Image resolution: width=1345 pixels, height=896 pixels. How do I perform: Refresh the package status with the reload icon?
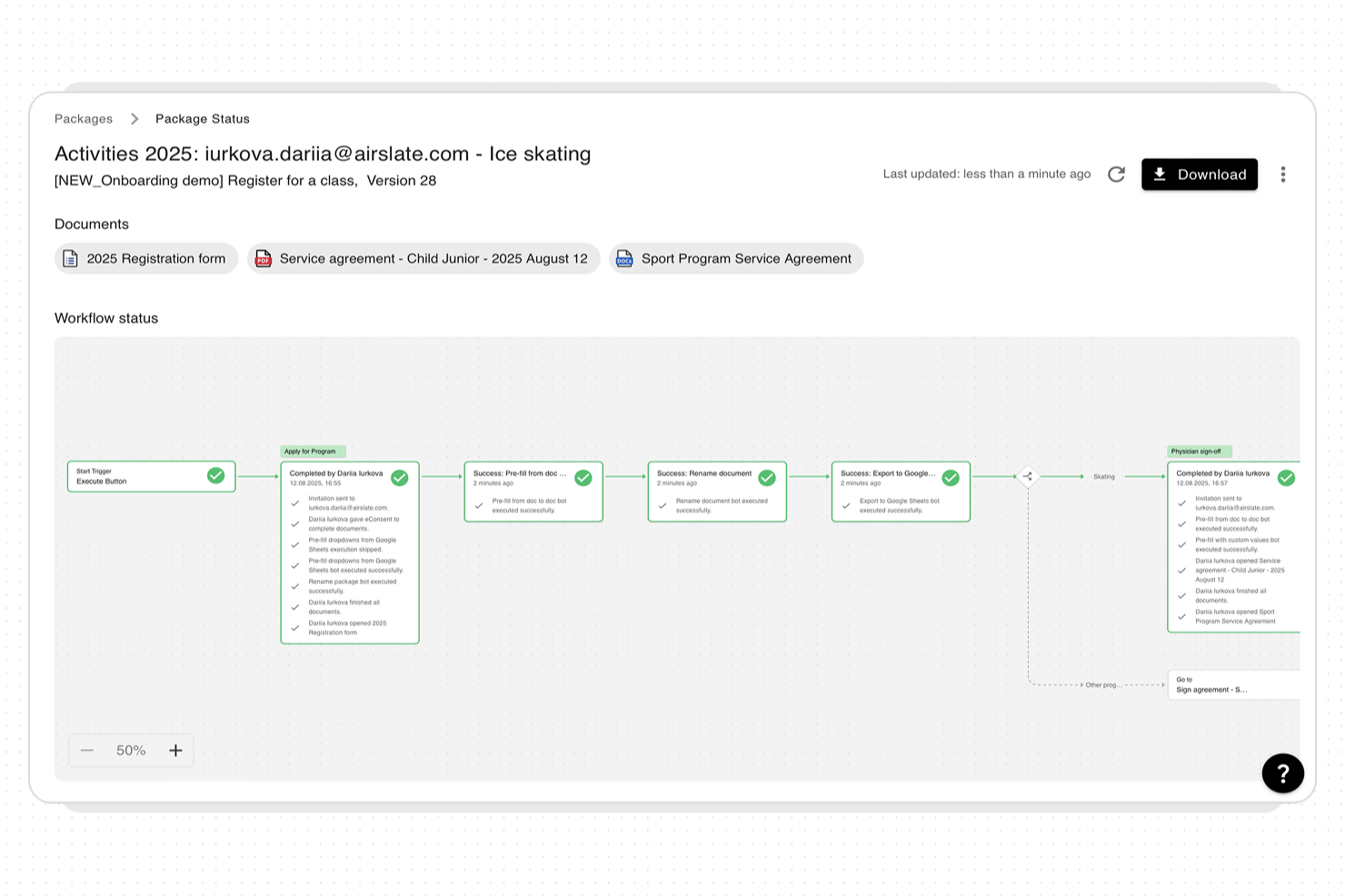(x=1116, y=174)
